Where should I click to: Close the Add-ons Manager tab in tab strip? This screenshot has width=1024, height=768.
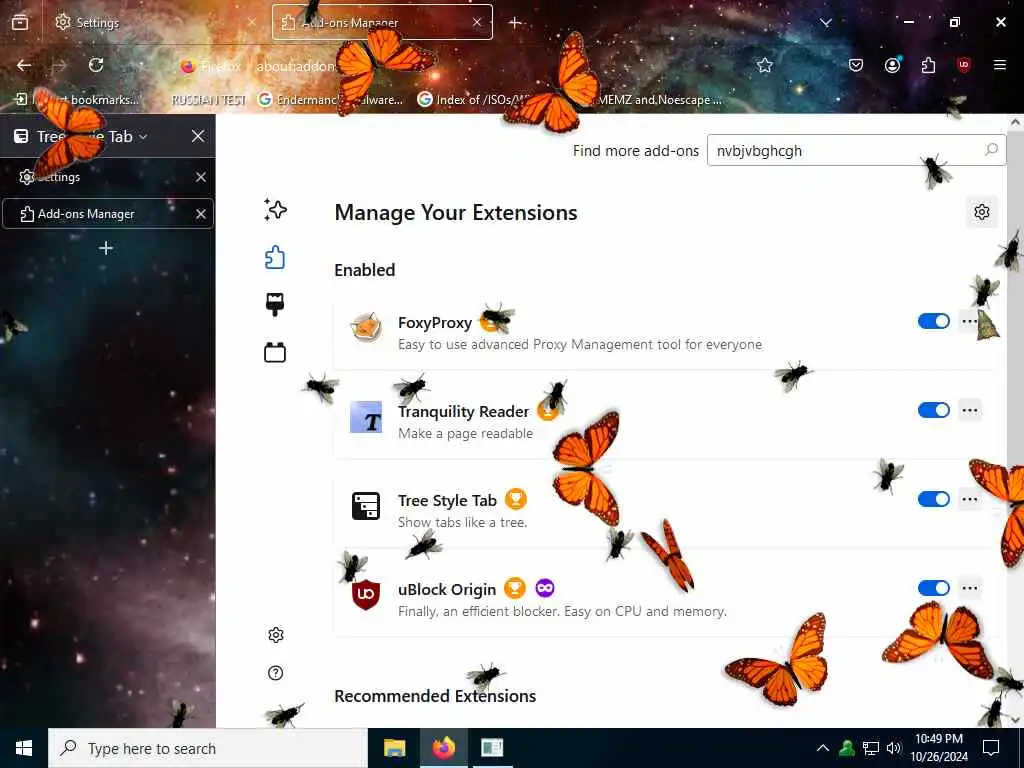[x=477, y=22]
